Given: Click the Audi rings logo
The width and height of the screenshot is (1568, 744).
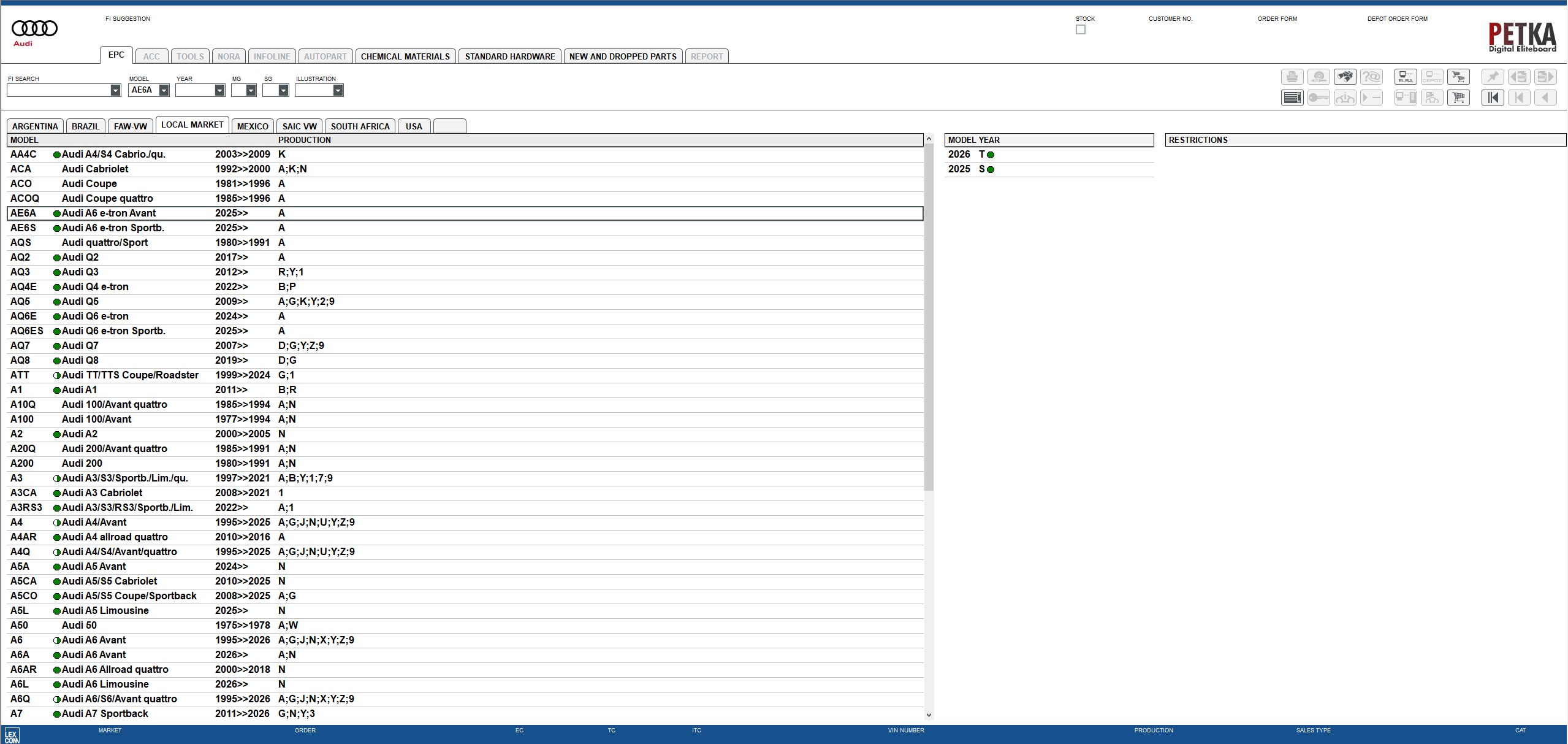Looking at the screenshot, I should 34,32.
